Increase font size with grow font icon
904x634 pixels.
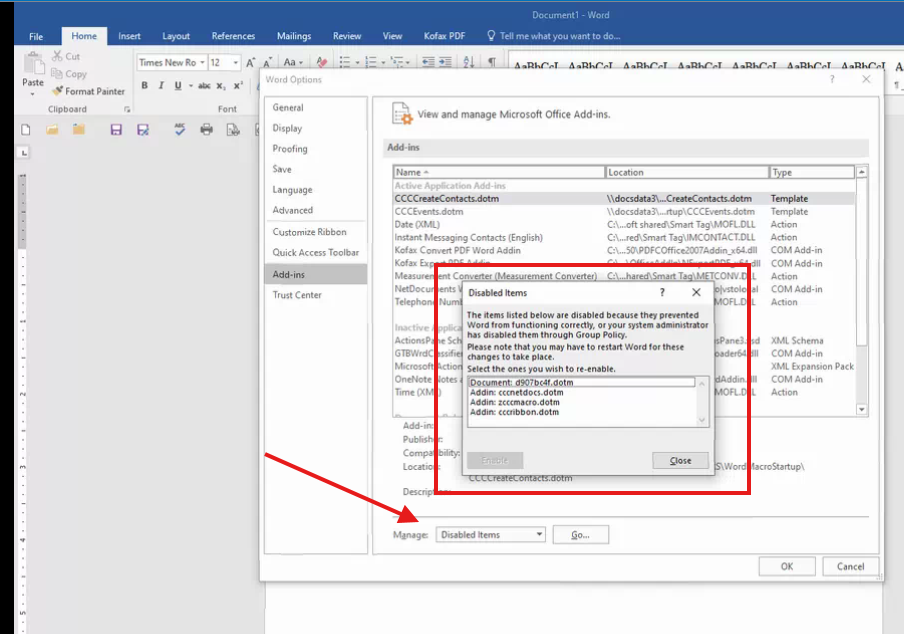[250, 62]
